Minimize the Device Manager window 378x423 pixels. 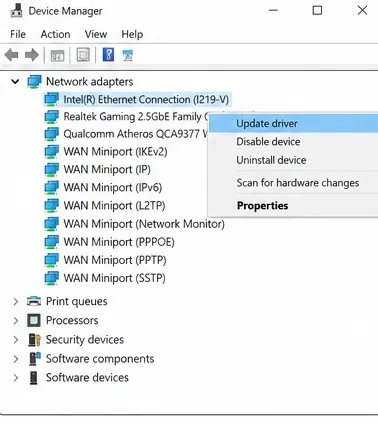click(273, 10)
